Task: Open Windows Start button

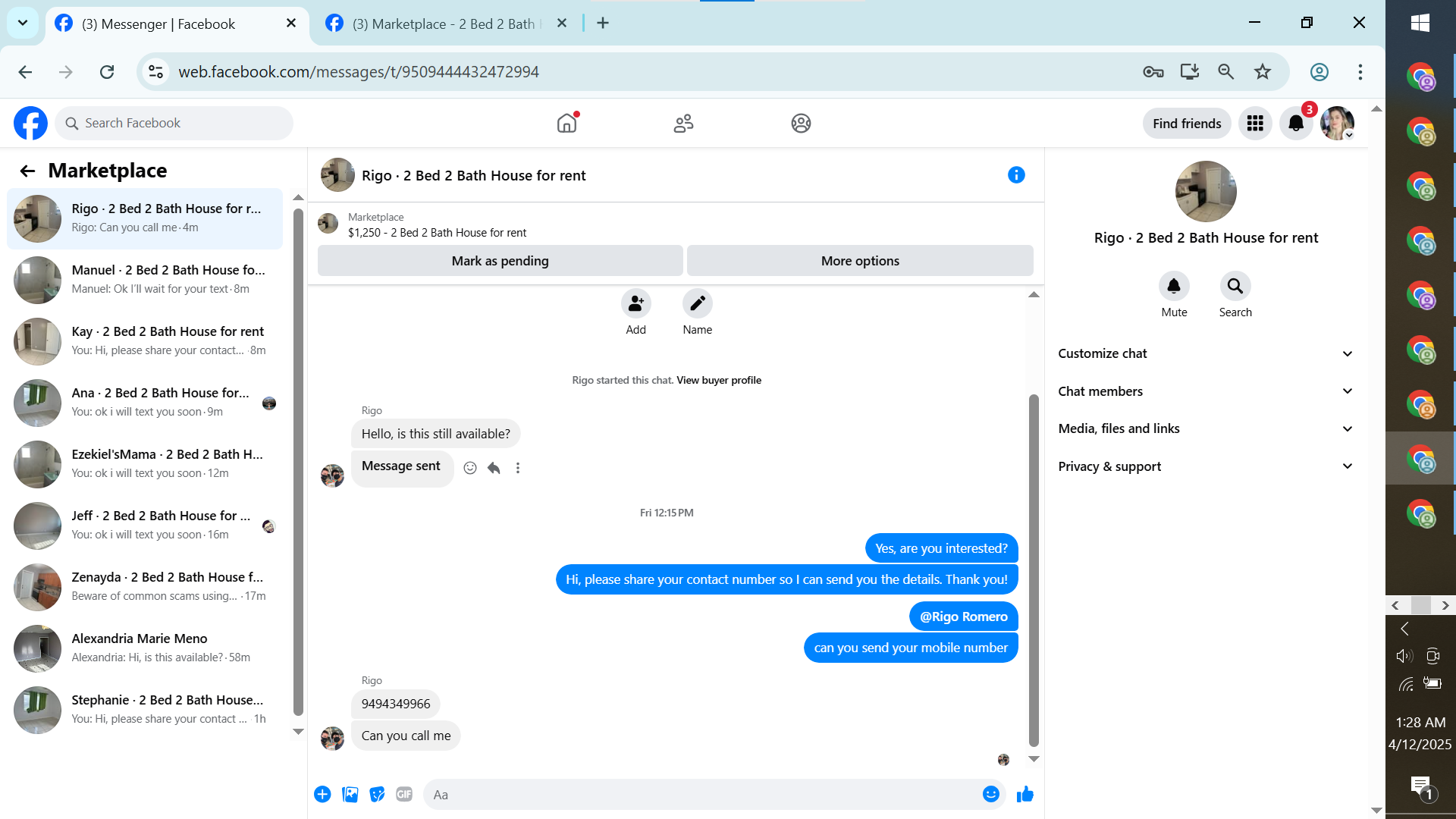Action: [x=1420, y=23]
